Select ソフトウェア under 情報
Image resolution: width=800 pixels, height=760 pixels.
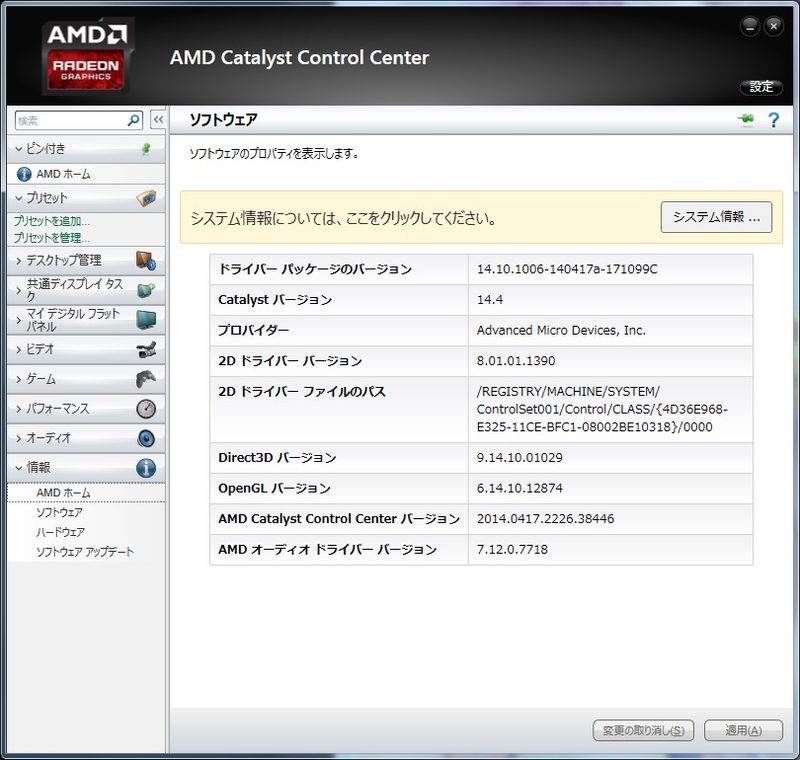pos(59,512)
